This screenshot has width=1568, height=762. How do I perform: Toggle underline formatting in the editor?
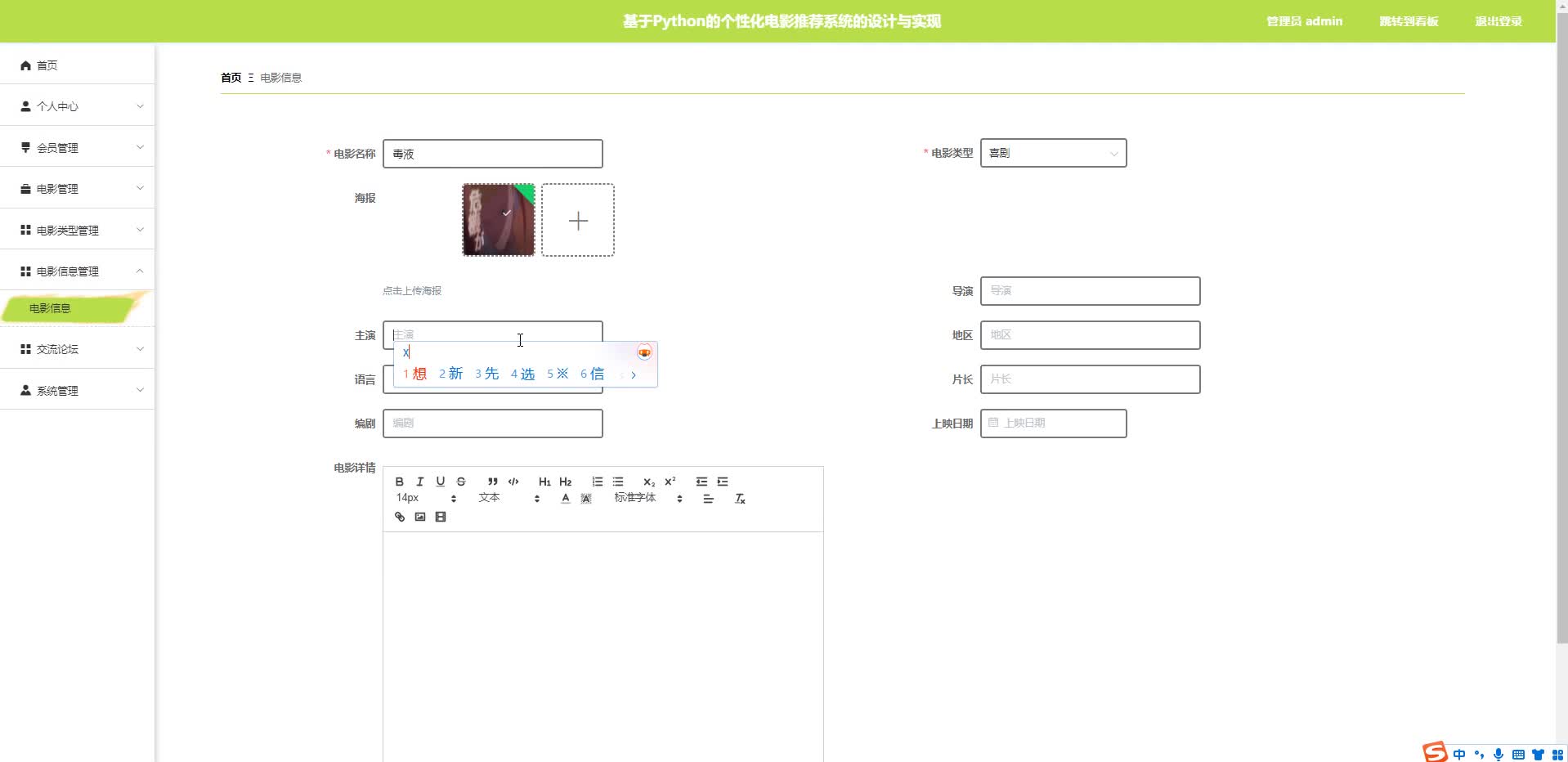441,482
